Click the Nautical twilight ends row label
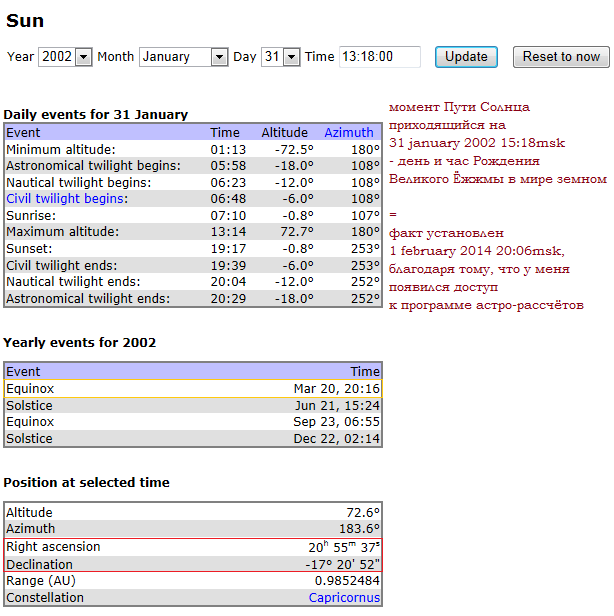 [x=73, y=282]
